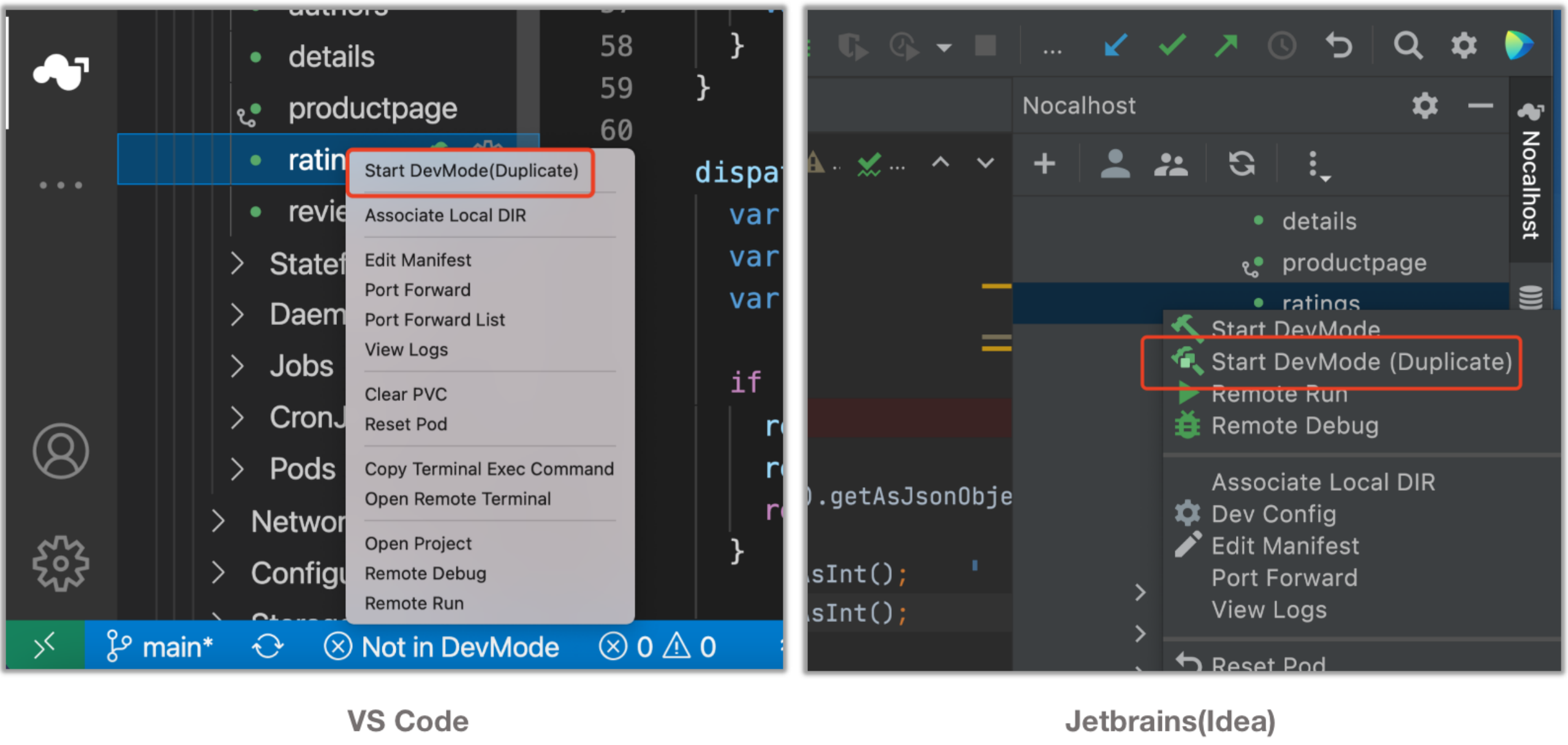The width and height of the screenshot is (1568, 745).
Task: Click add cluster plus icon in Nocalhost panel
Action: pos(1044,163)
